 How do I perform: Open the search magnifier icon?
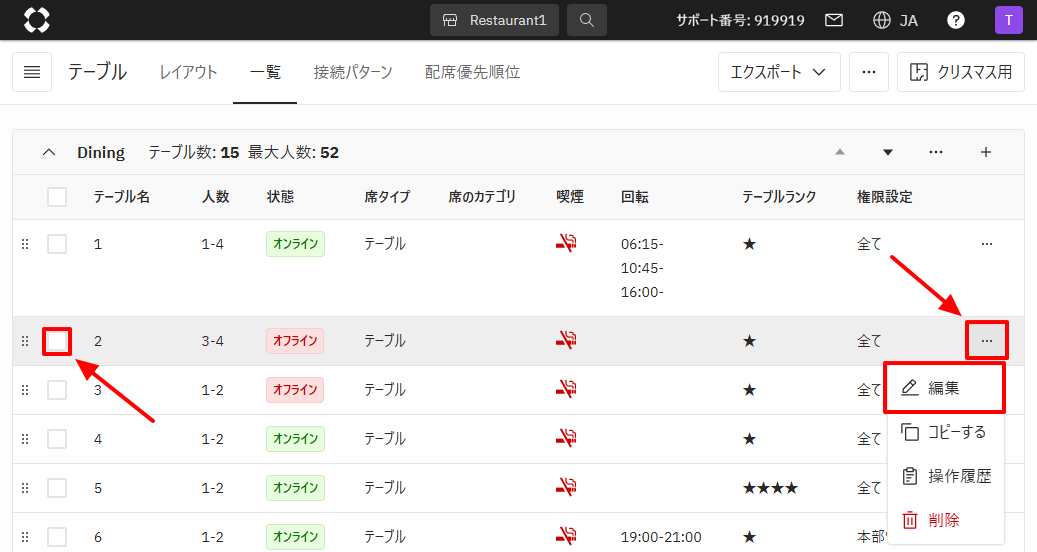click(x=587, y=20)
